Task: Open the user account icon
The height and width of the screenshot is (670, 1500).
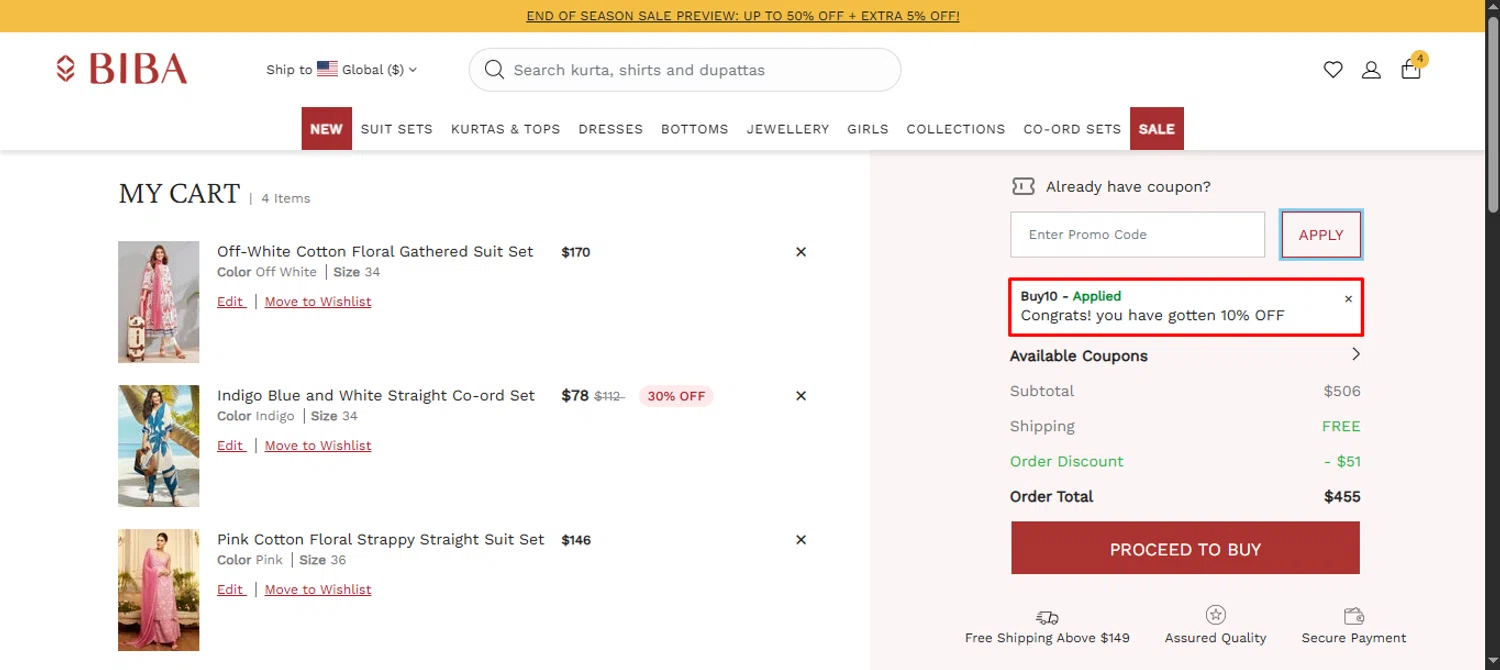Action: [1371, 70]
